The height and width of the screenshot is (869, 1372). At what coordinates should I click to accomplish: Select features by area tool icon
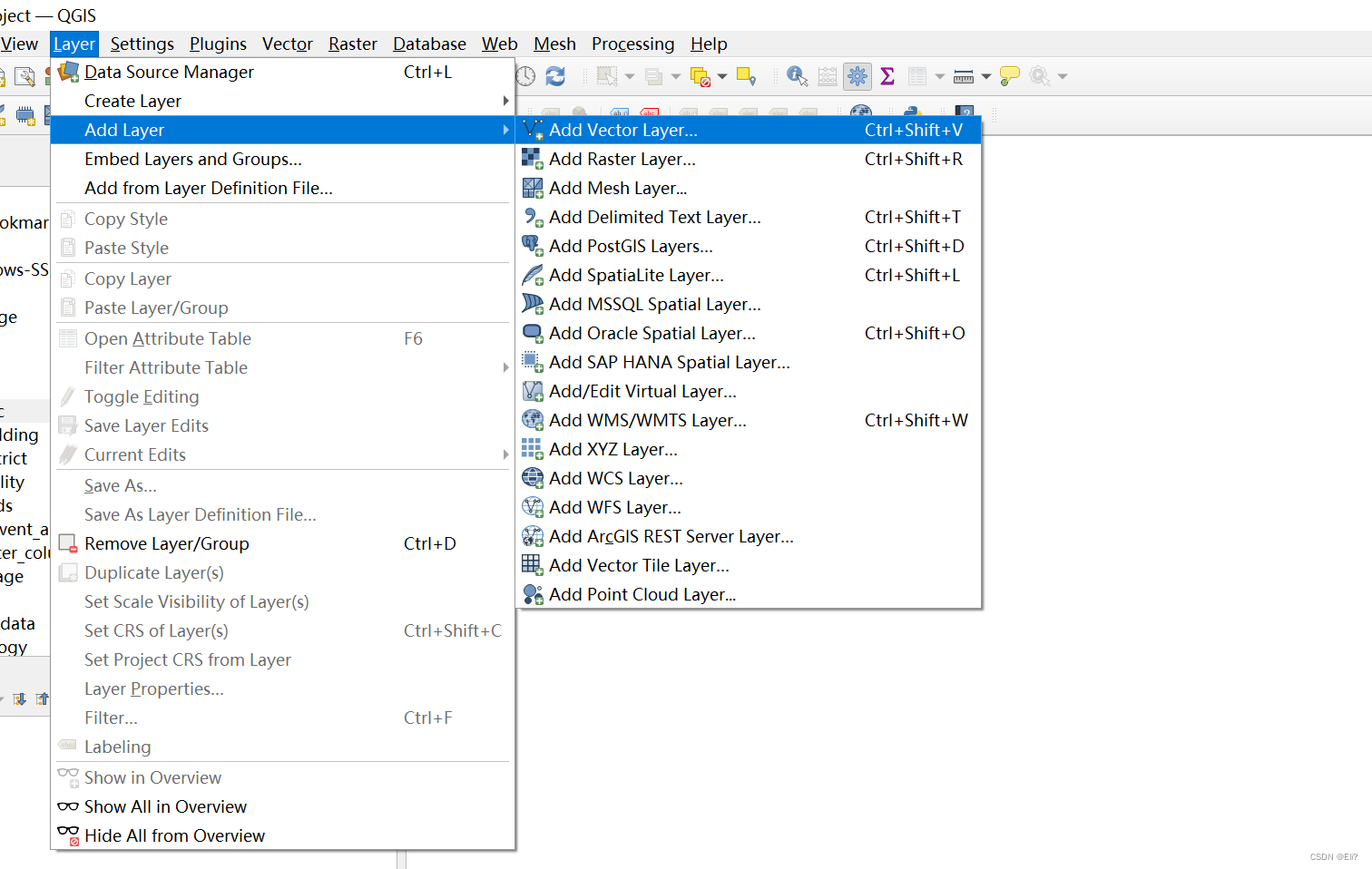click(x=607, y=76)
